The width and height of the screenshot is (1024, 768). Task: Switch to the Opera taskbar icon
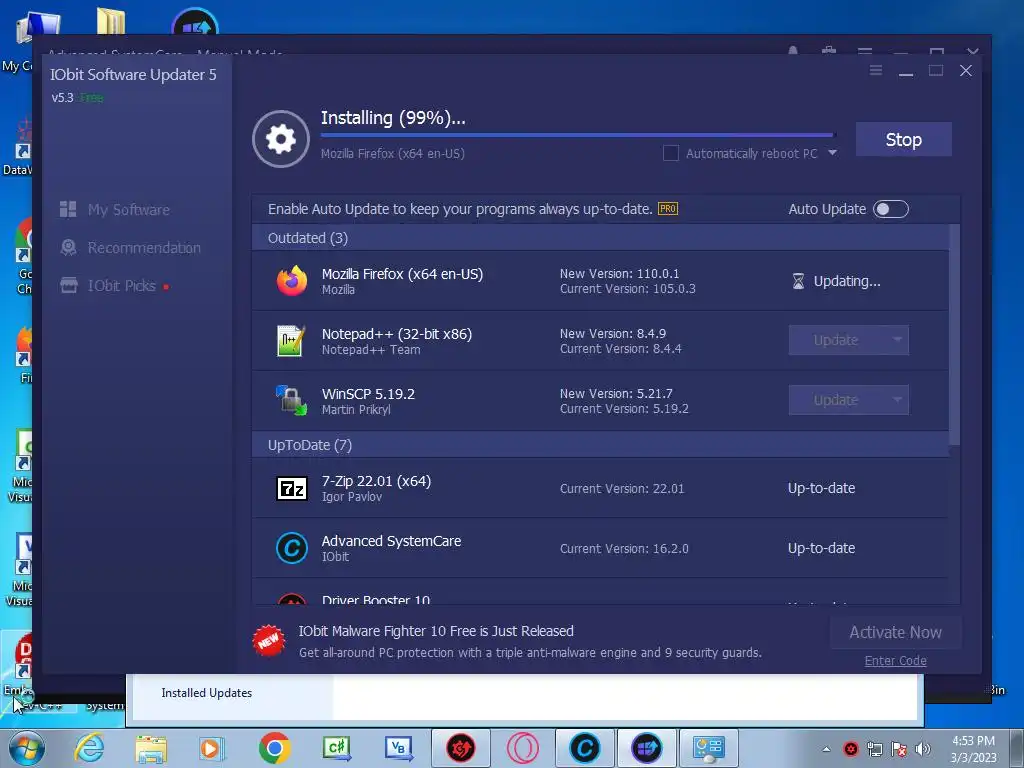[522, 748]
